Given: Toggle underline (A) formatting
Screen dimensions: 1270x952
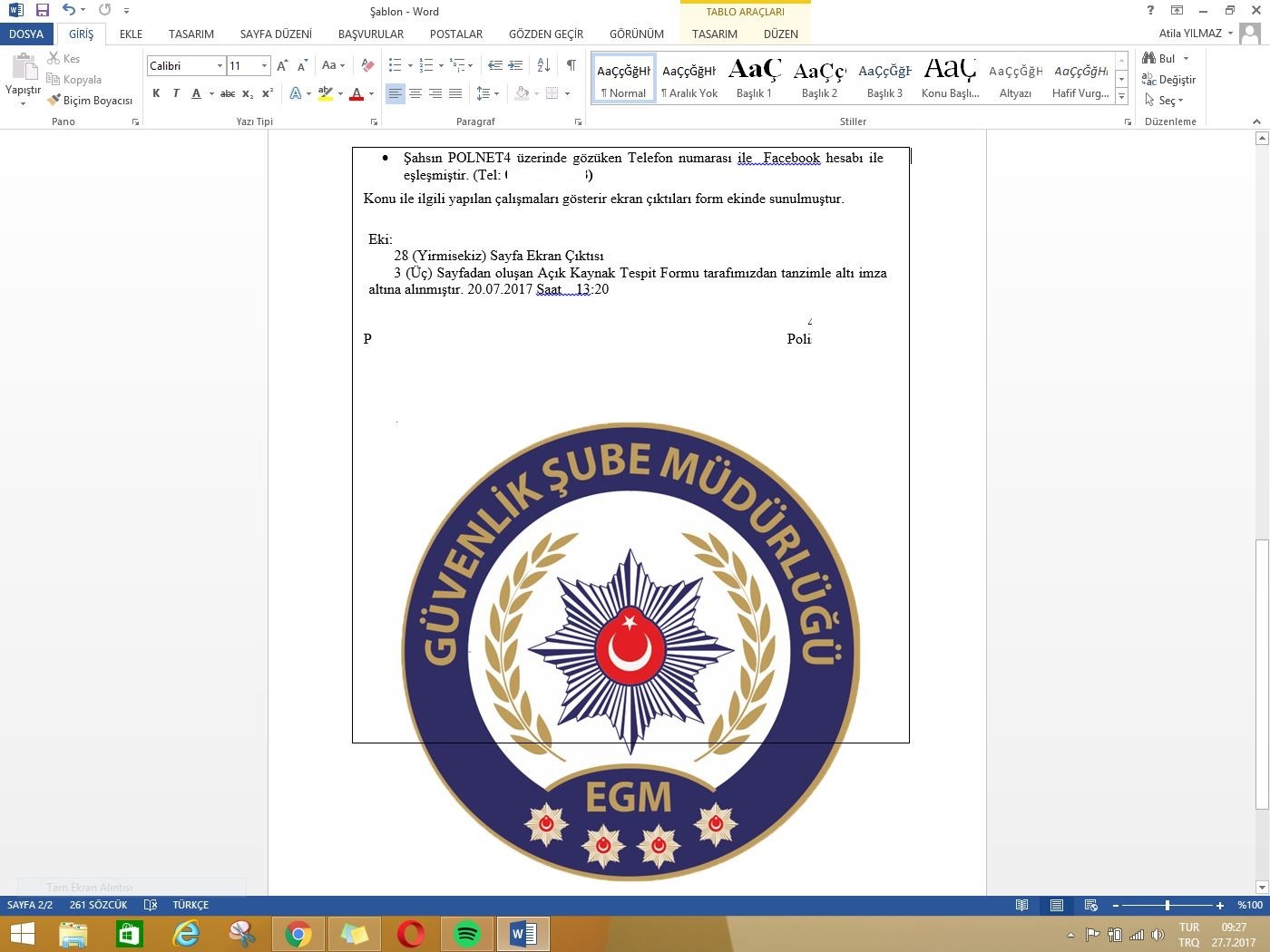Looking at the screenshot, I should point(196,93).
